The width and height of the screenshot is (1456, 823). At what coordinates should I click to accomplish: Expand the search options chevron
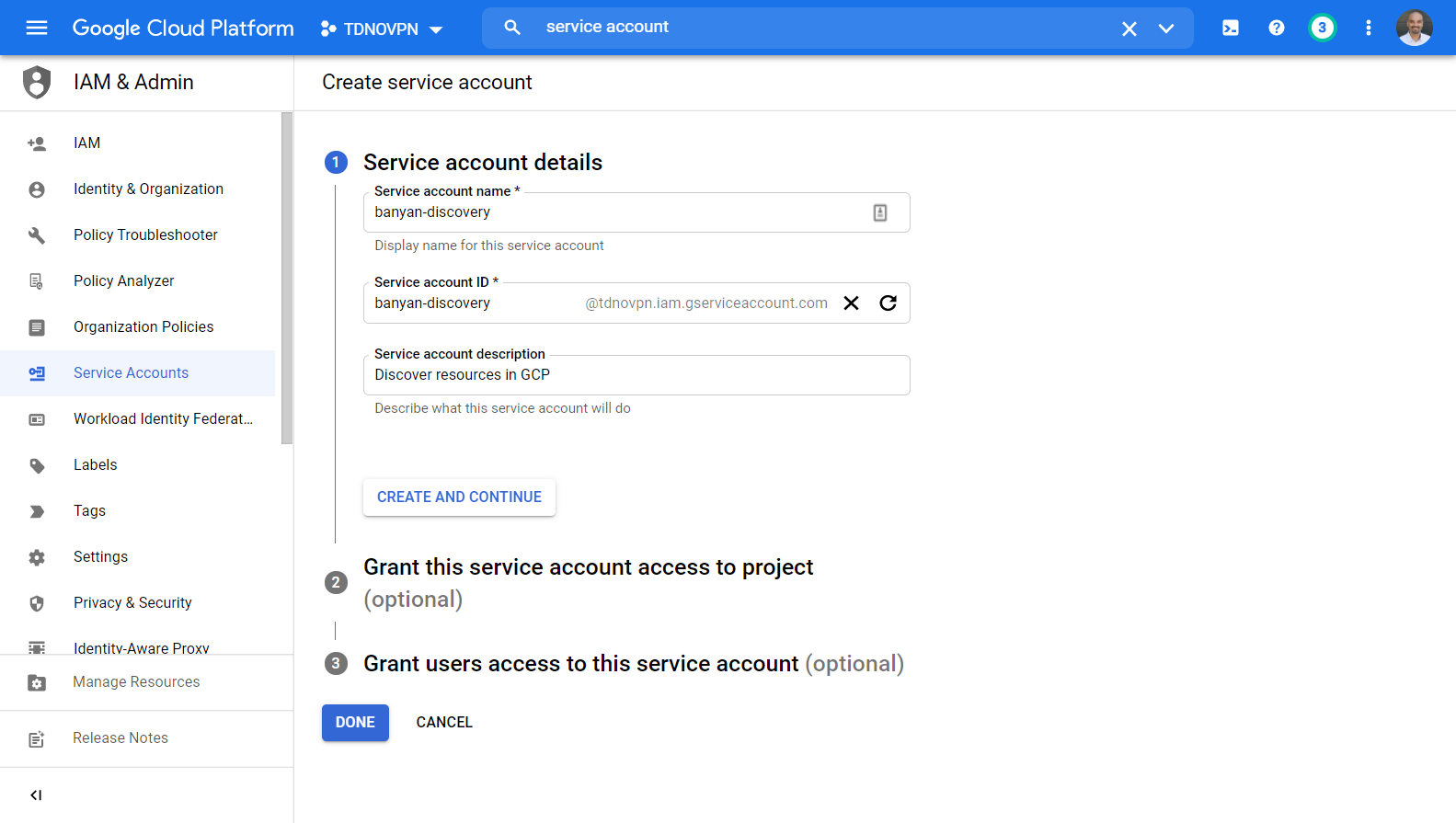[x=1165, y=29]
